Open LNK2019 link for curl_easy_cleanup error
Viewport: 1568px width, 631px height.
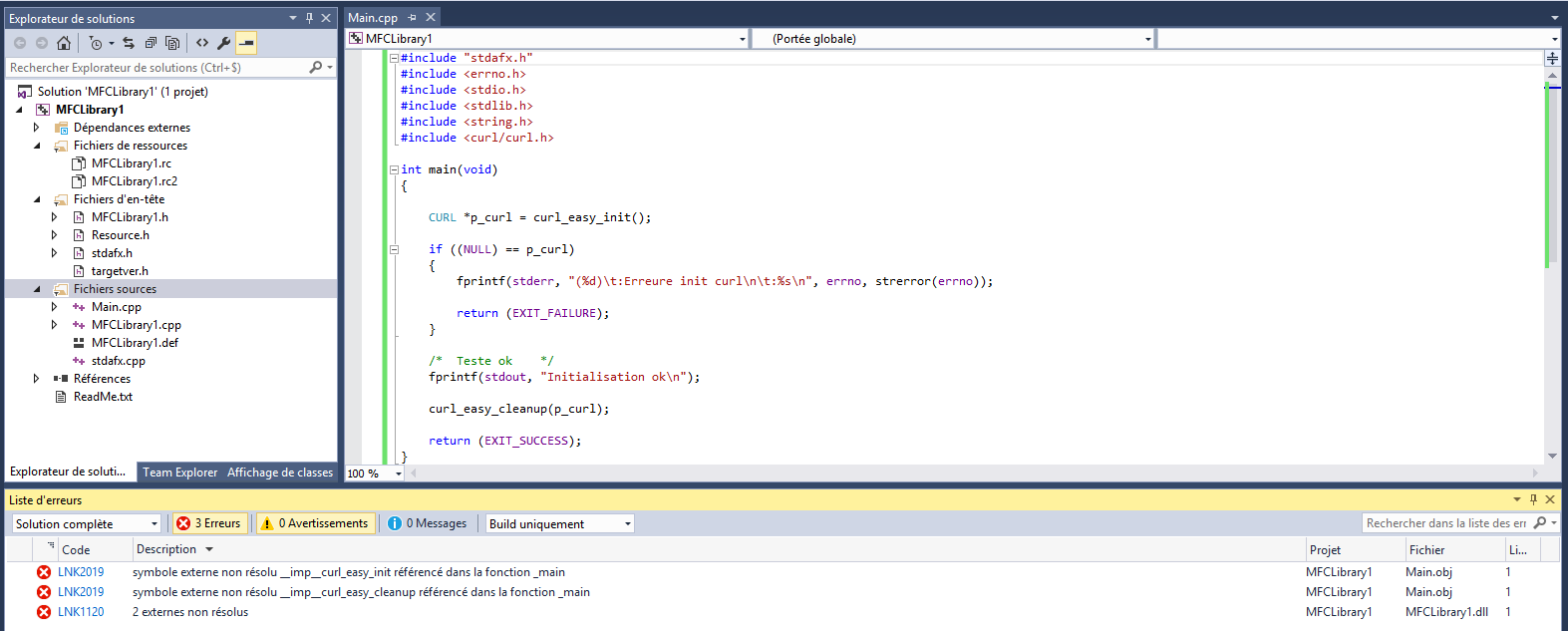point(81,592)
